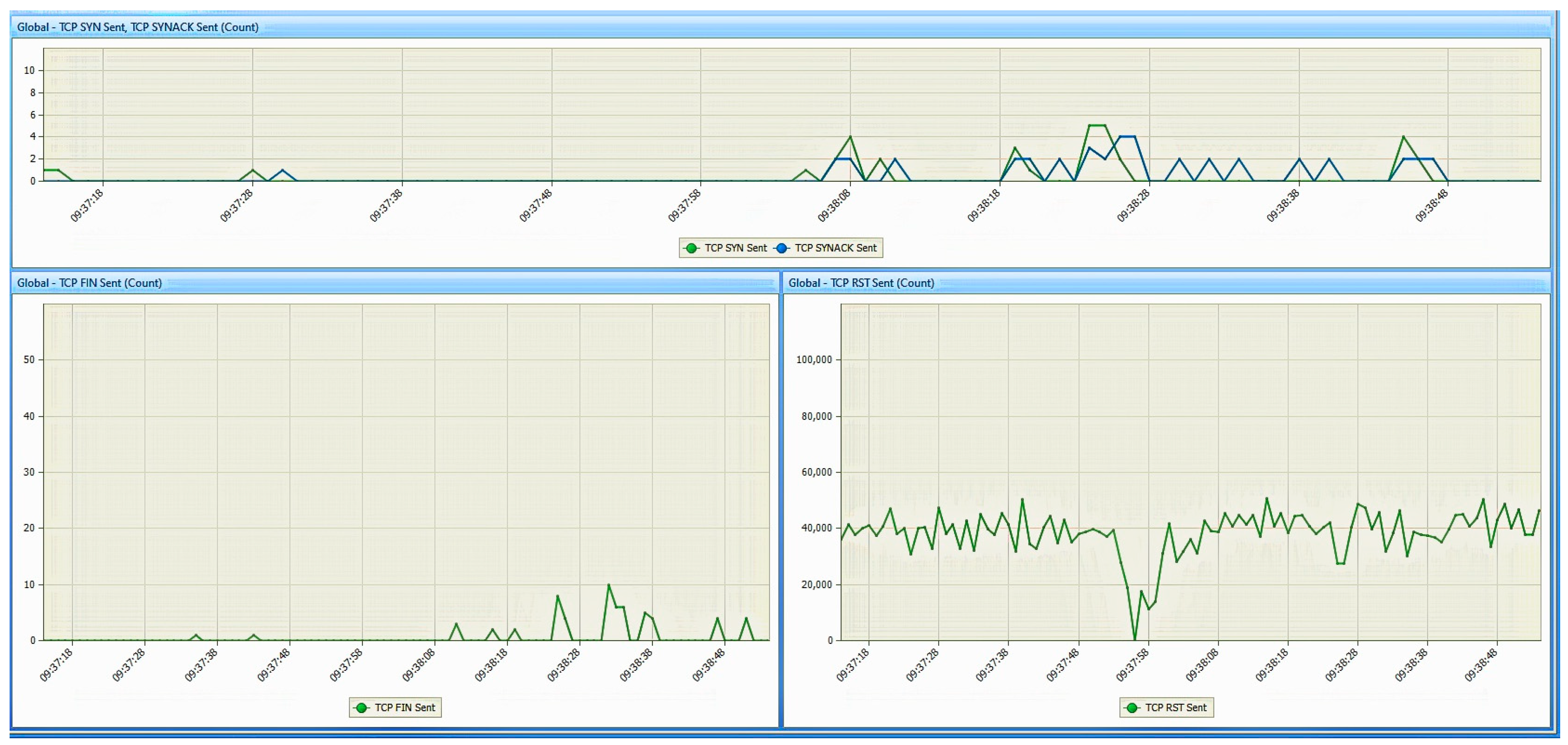Click the SYN Sent, SYNACK Sent panel title
Viewport: 1568px width, 745px height.
coord(138,27)
